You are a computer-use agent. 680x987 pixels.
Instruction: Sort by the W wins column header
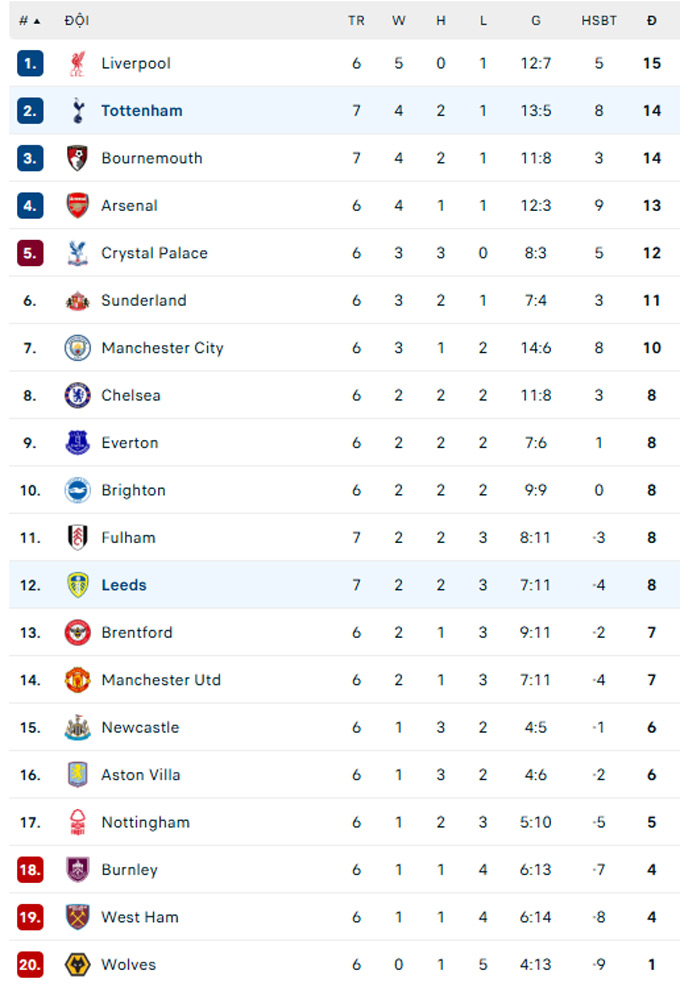tap(399, 20)
